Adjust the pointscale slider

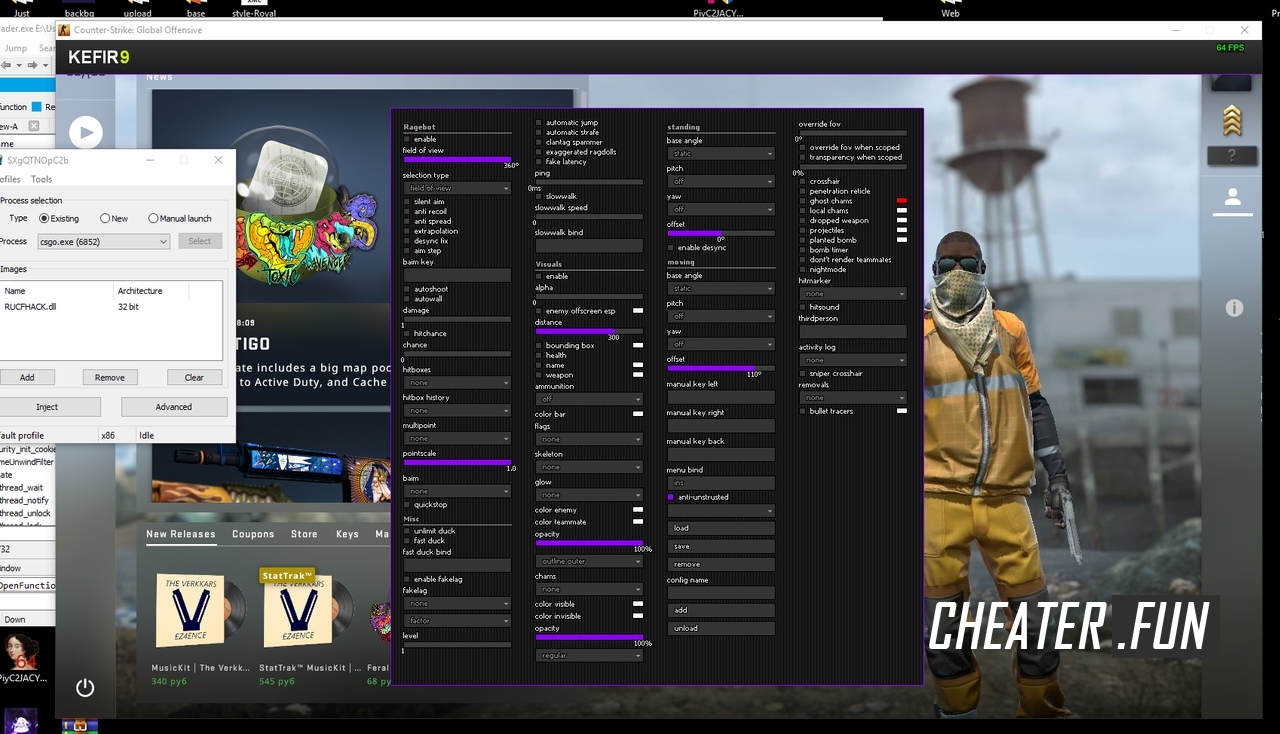point(457,462)
